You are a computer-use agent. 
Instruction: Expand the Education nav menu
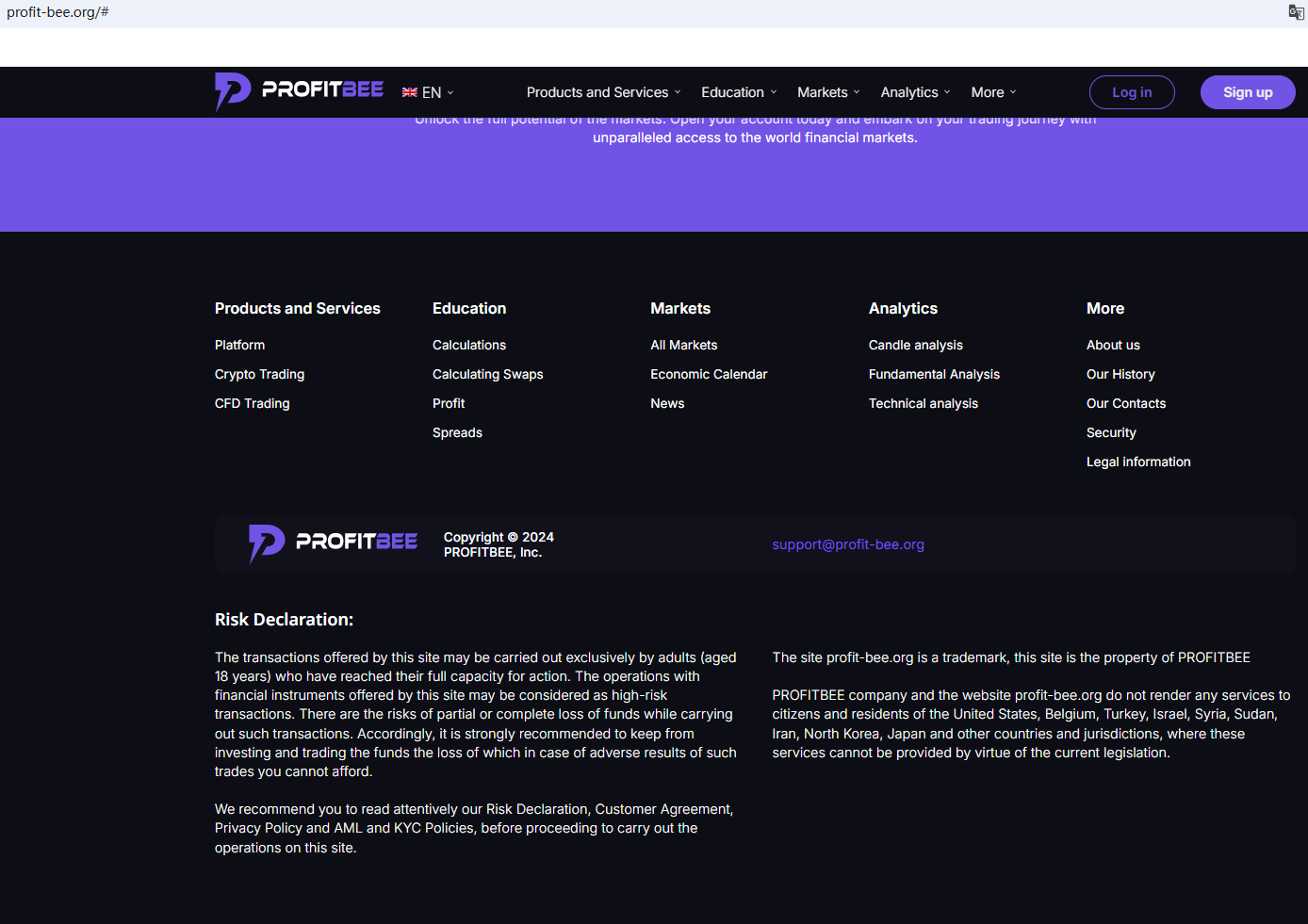[x=739, y=92]
